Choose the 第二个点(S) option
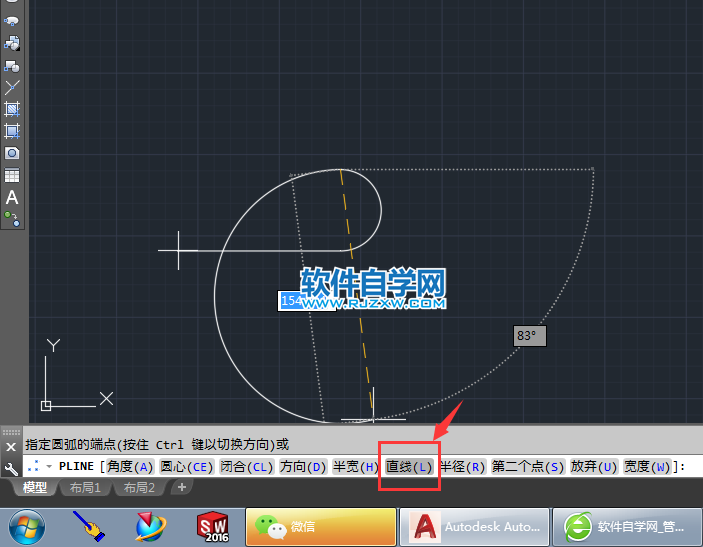Screen dimensions: 703x547 click(528, 467)
